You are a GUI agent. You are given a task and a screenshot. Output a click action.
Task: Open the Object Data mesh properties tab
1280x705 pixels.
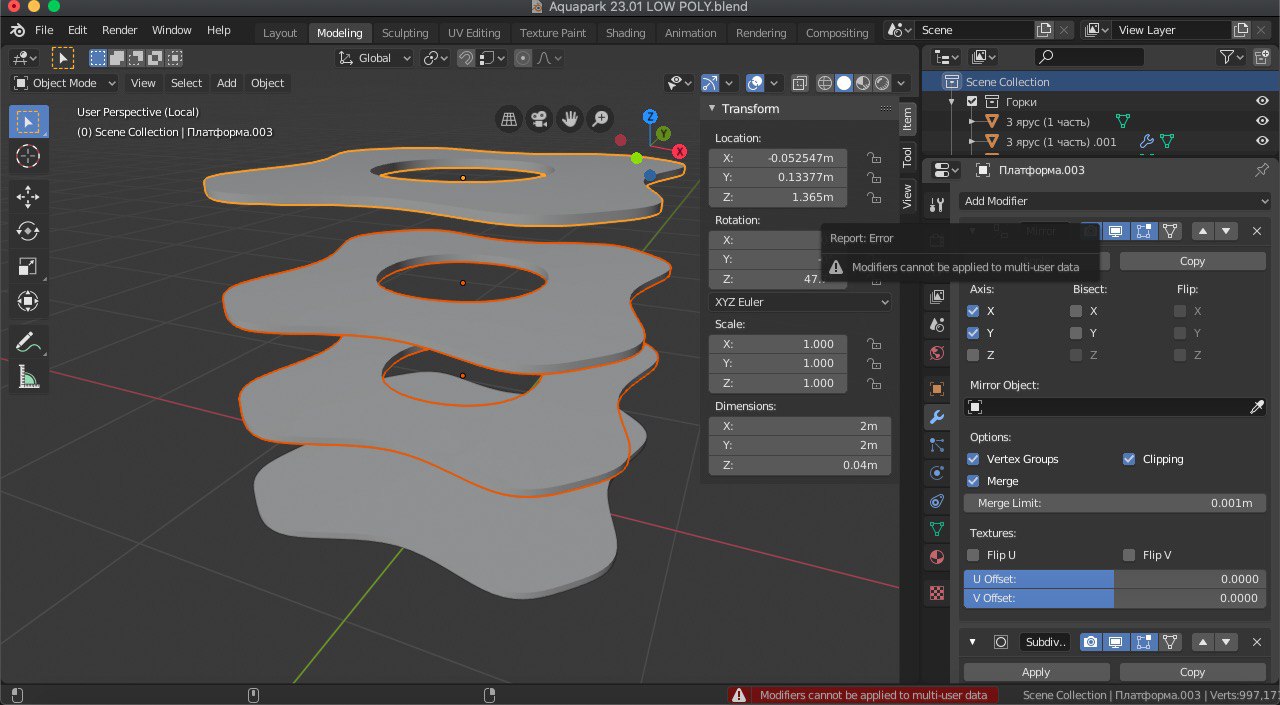point(937,529)
